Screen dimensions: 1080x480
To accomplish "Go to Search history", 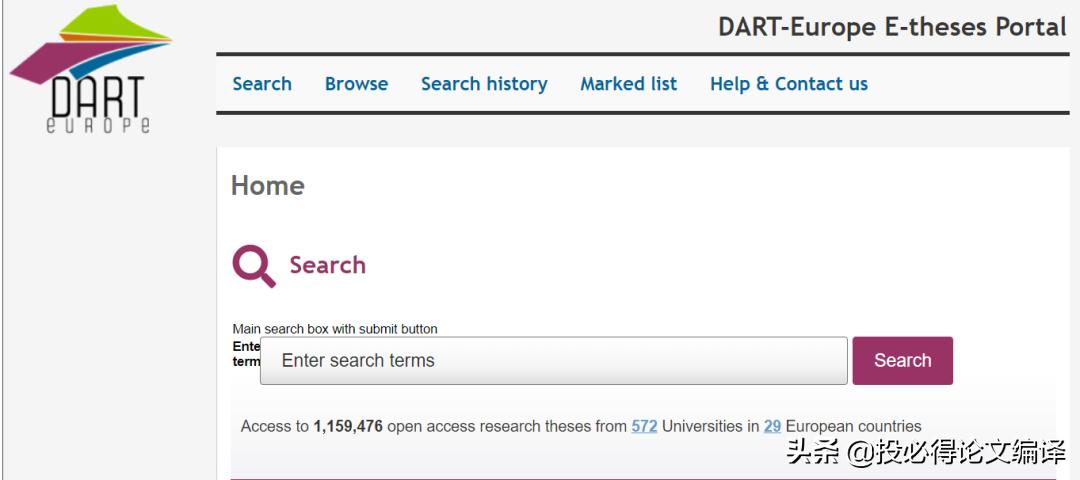I will point(484,84).
